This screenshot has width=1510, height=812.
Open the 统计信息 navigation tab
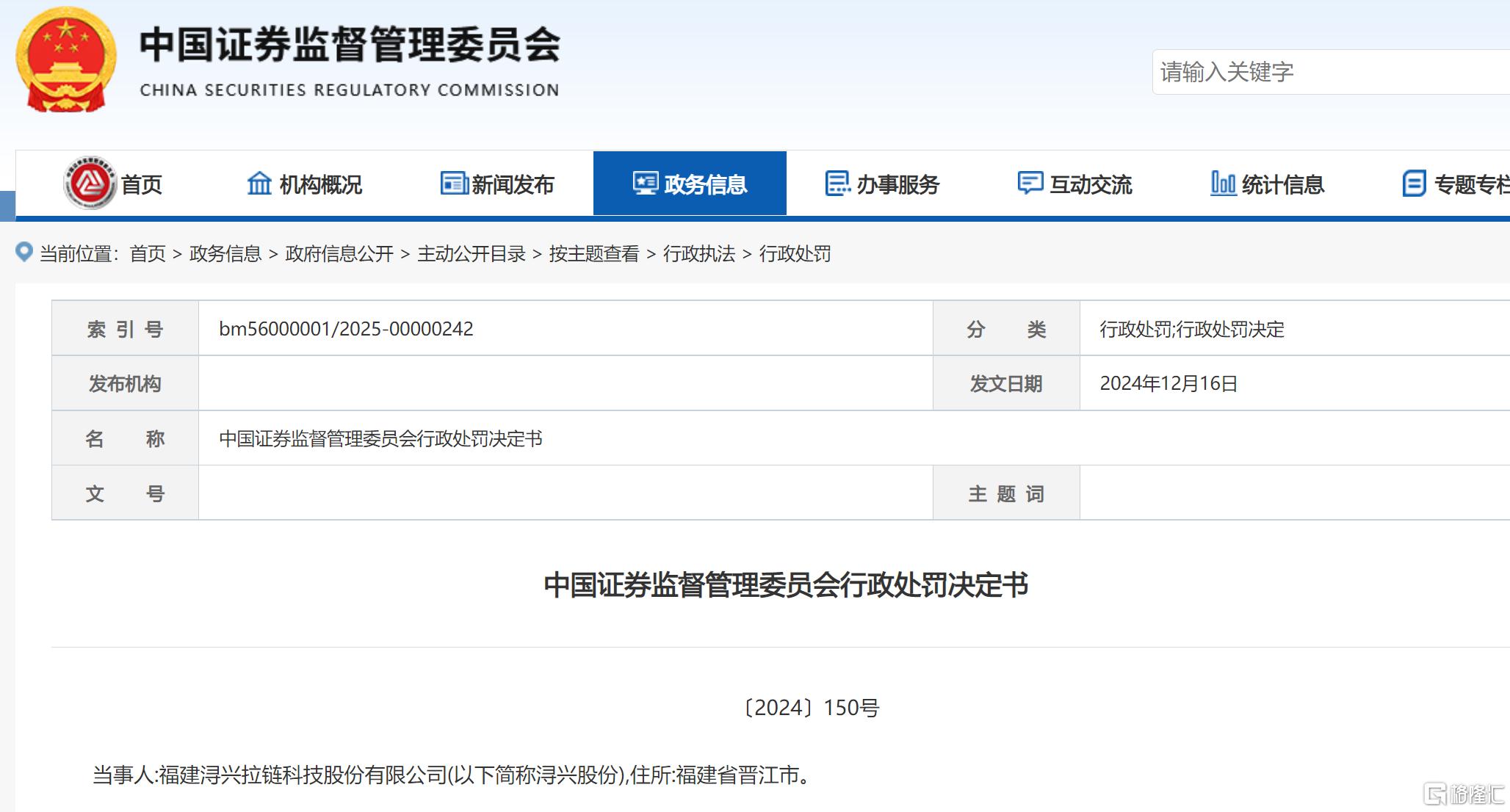click(x=1268, y=184)
